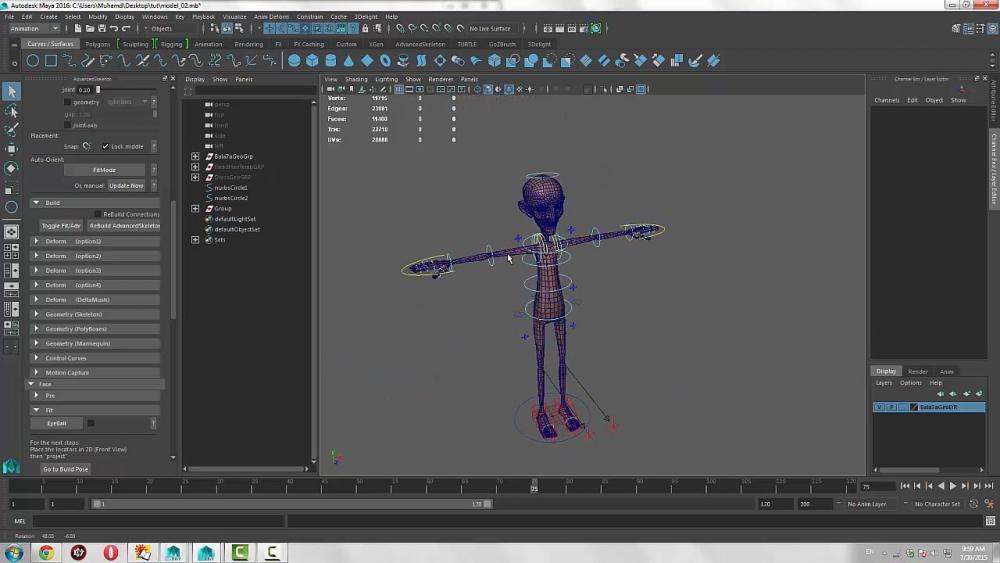This screenshot has width=1000, height=563.
Task: Expand the Bala7aGeoGrp outliner node
Action: point(195,157)
